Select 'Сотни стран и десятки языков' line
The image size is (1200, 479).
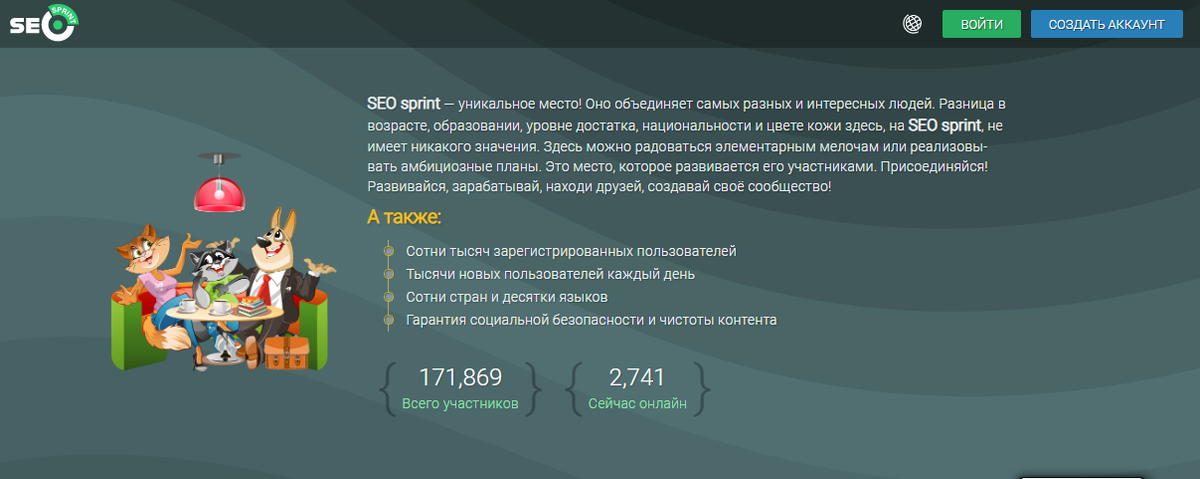(507, 297)
